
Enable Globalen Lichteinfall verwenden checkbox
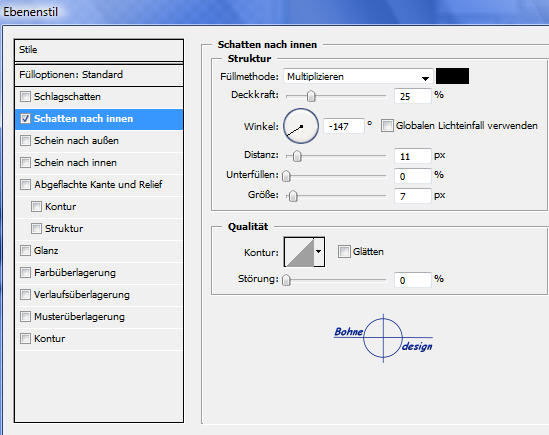point(387,126)
